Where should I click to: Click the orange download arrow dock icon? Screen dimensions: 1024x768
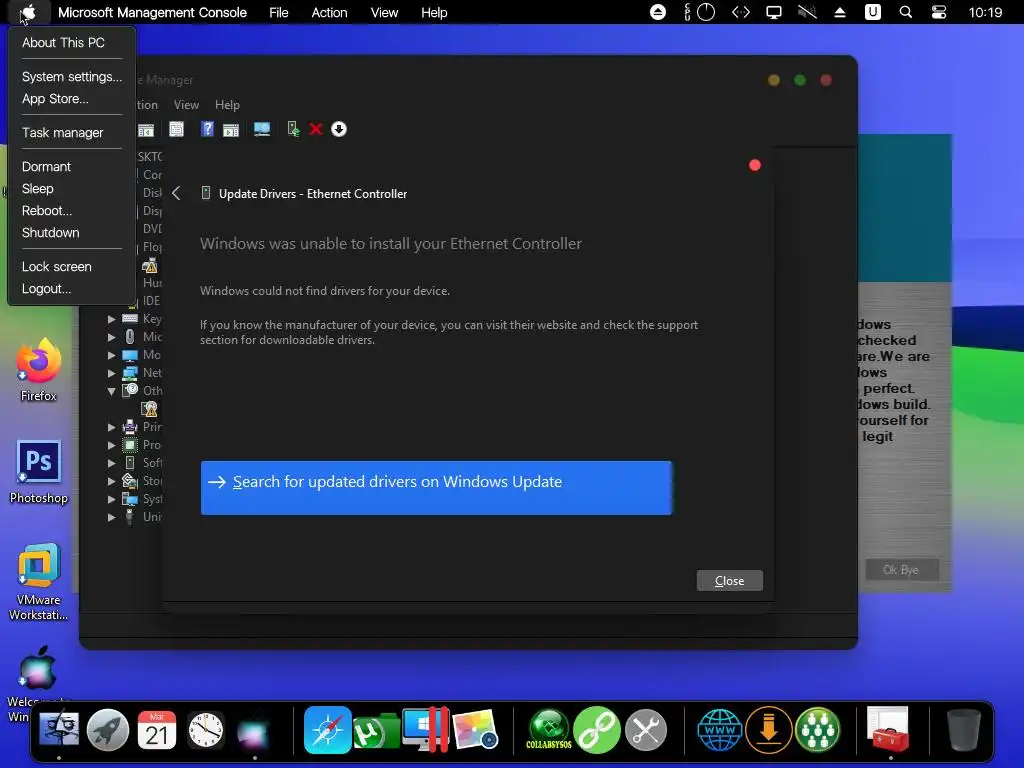pos(769,729)
